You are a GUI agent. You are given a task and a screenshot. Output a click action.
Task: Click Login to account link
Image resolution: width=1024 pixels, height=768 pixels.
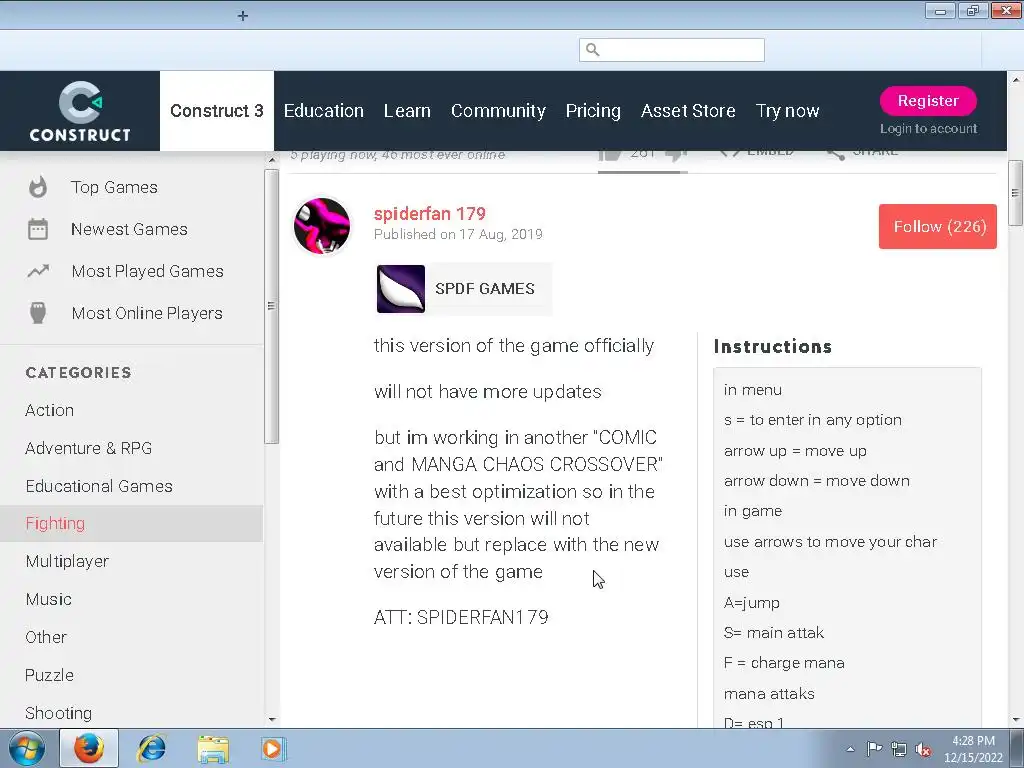pyautogui.click(x=929, y=129)
